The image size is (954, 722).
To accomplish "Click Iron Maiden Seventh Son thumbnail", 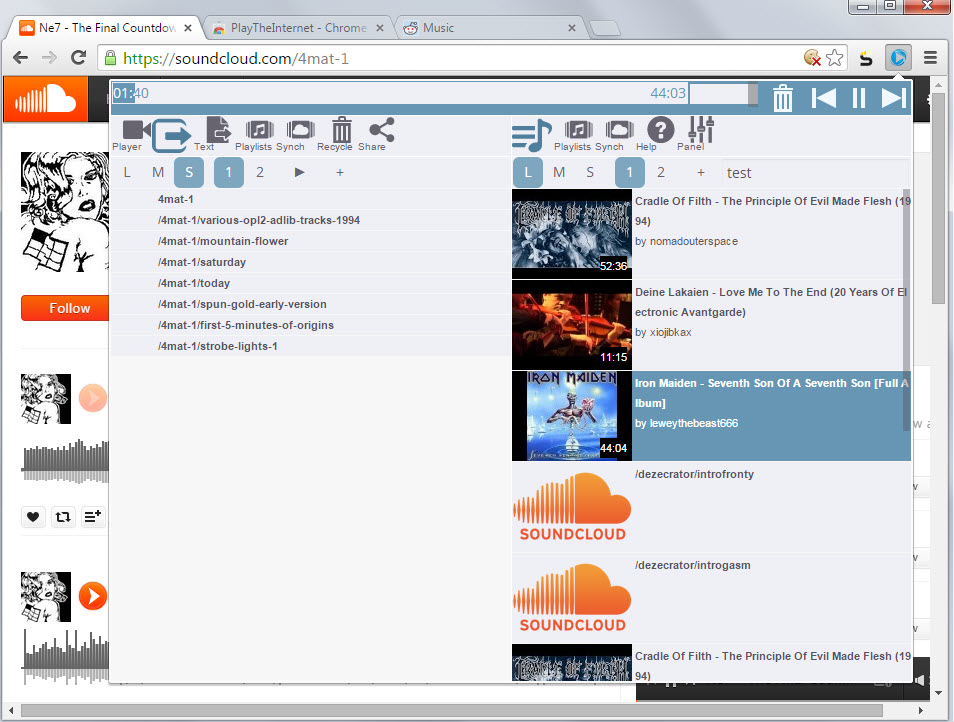I will [572, 416].
